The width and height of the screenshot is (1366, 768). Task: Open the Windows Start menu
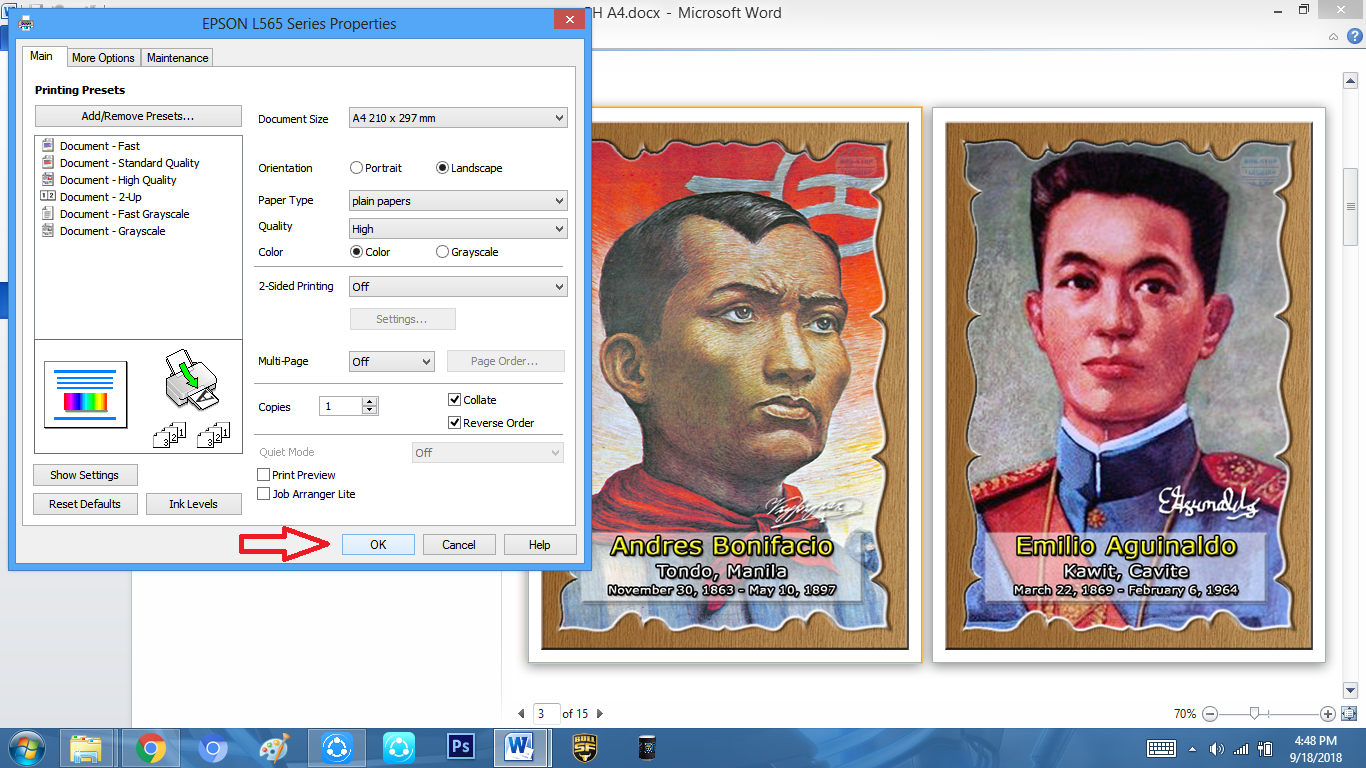[27, 748]
